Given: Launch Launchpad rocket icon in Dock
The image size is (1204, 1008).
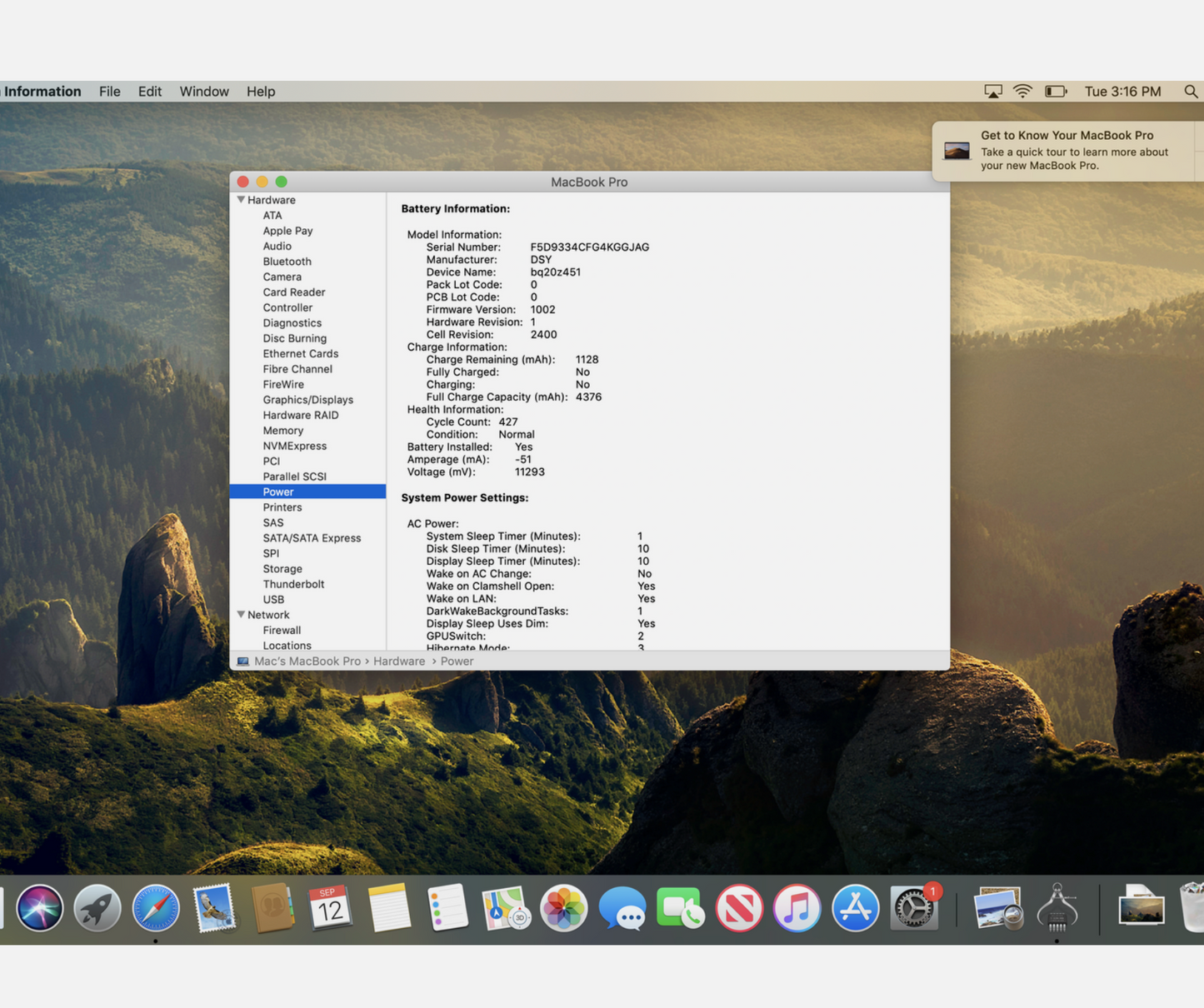Looking at the screenshot, I should [97, 907].
